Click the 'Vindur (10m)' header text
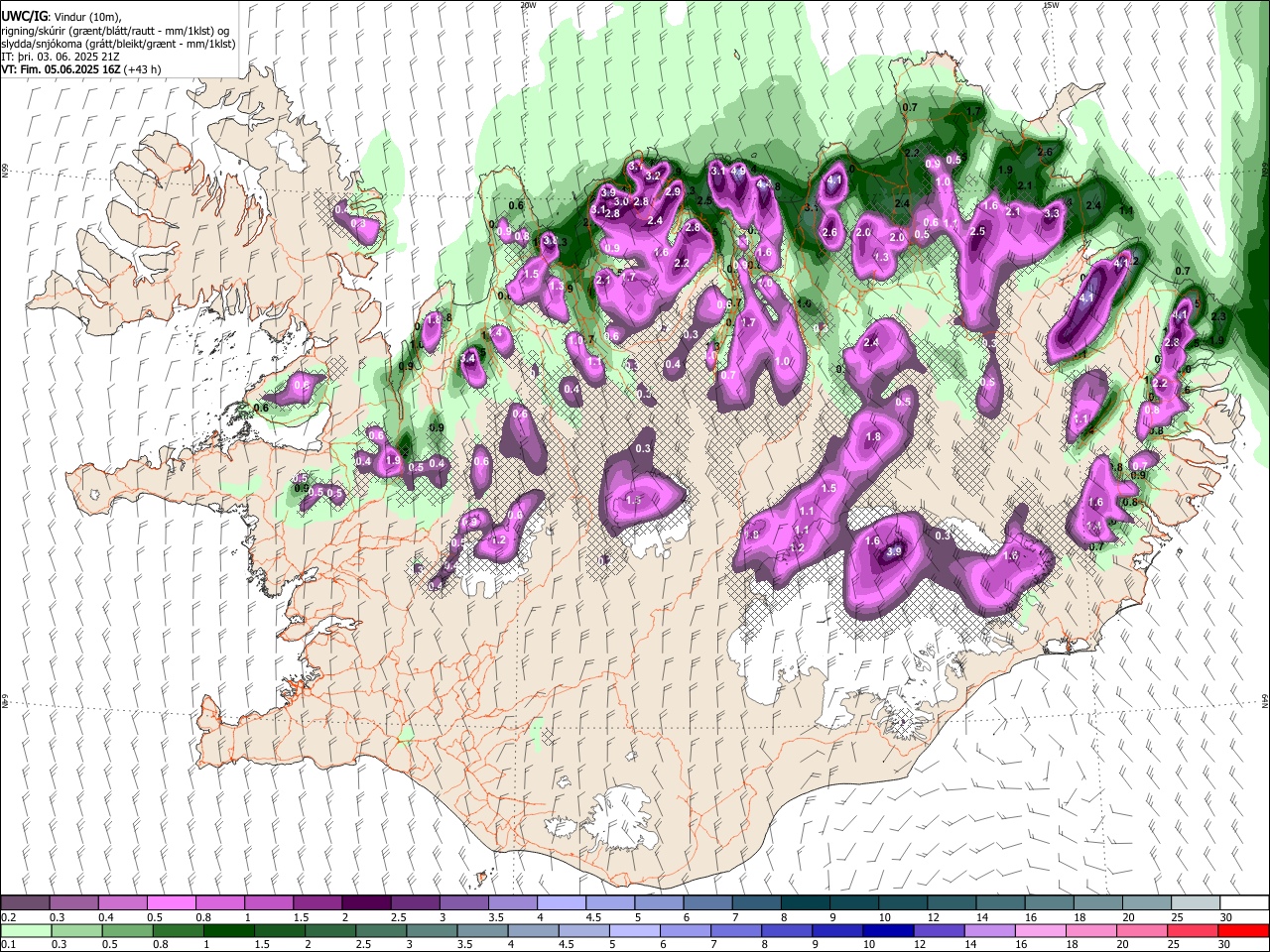 [86, 16]
